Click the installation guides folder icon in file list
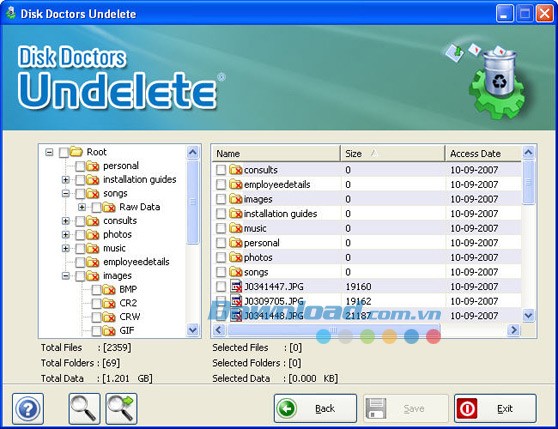 tap(236, 213)
